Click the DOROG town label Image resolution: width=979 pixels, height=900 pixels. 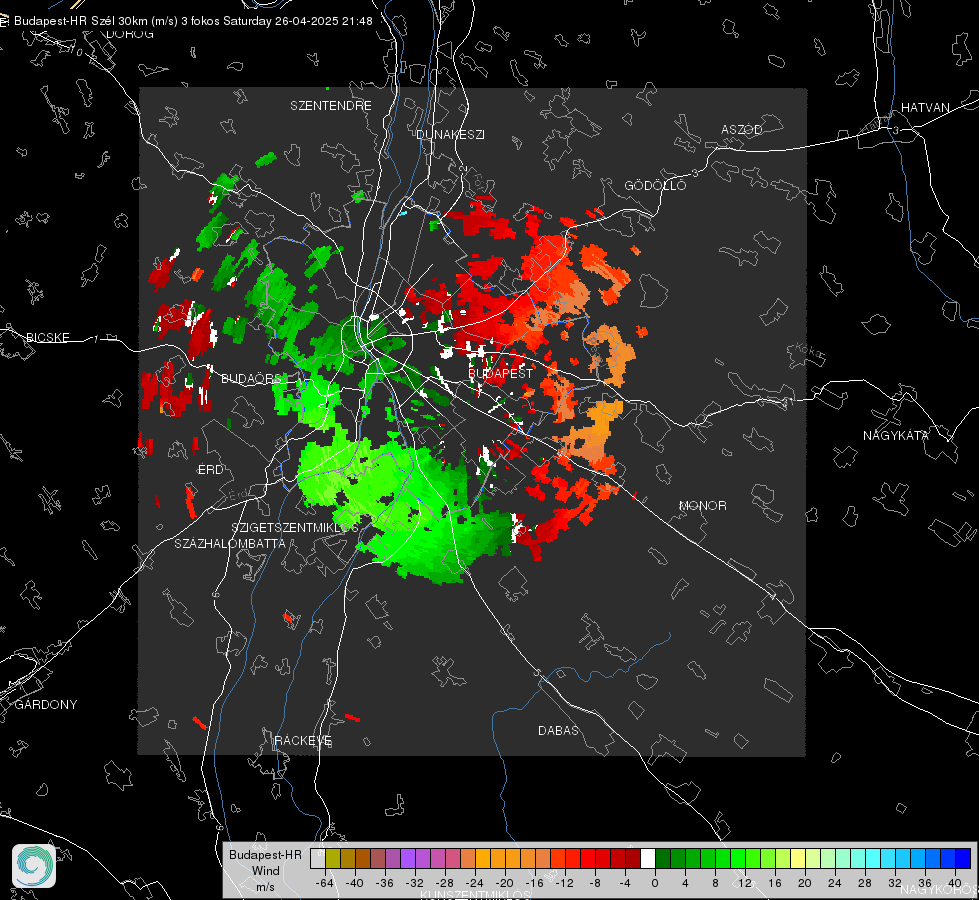130,34
